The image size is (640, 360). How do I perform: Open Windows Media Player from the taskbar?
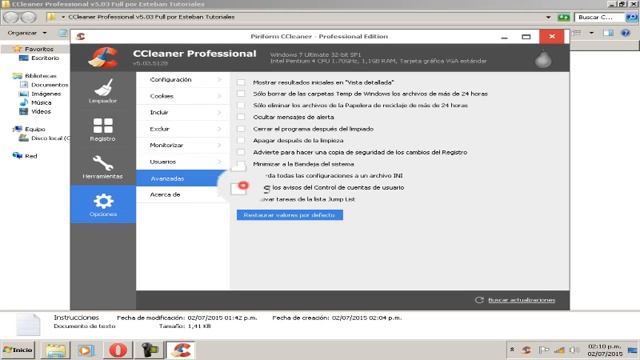86,350
